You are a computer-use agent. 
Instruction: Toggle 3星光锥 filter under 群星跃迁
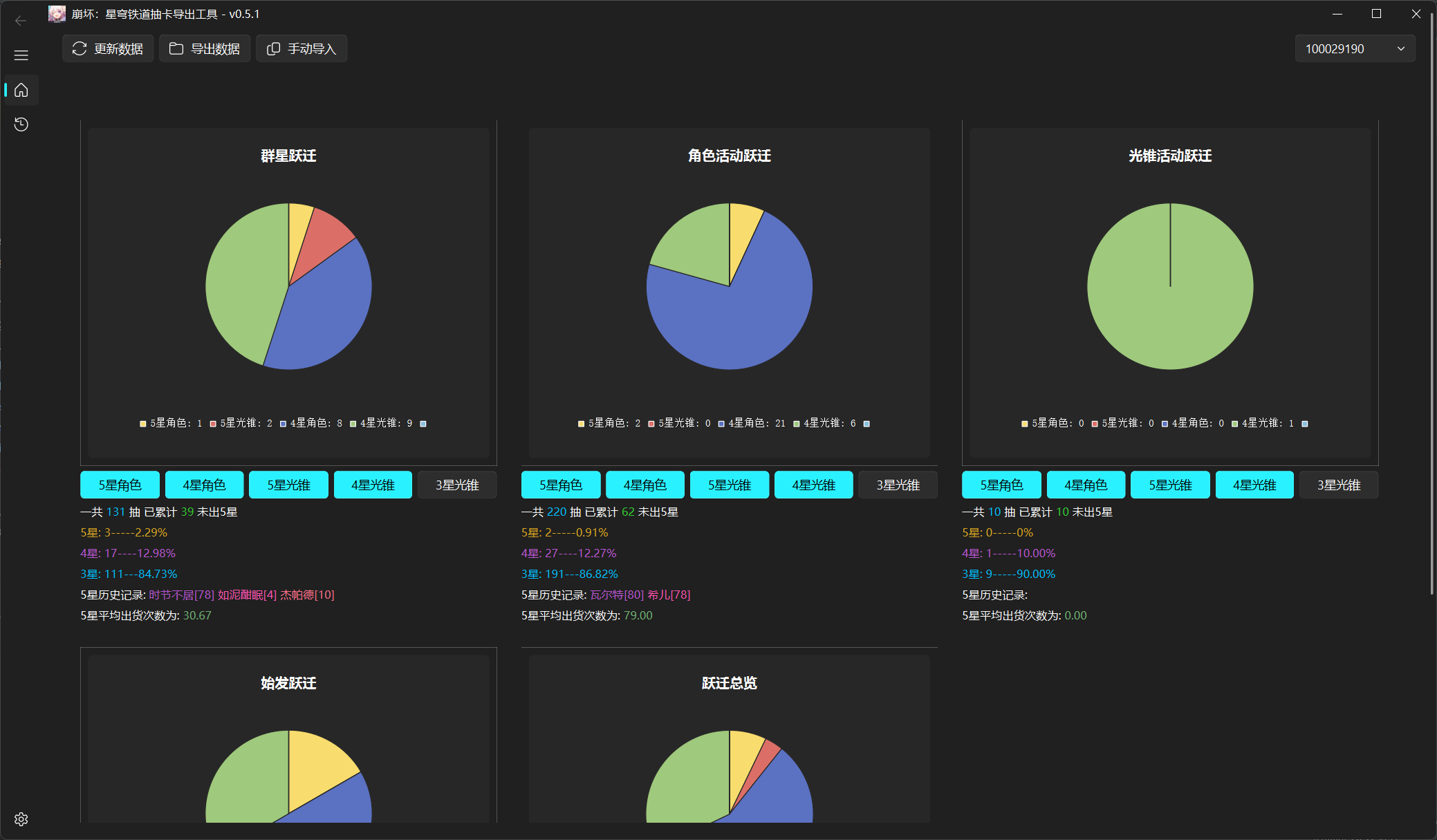(457, 485)
